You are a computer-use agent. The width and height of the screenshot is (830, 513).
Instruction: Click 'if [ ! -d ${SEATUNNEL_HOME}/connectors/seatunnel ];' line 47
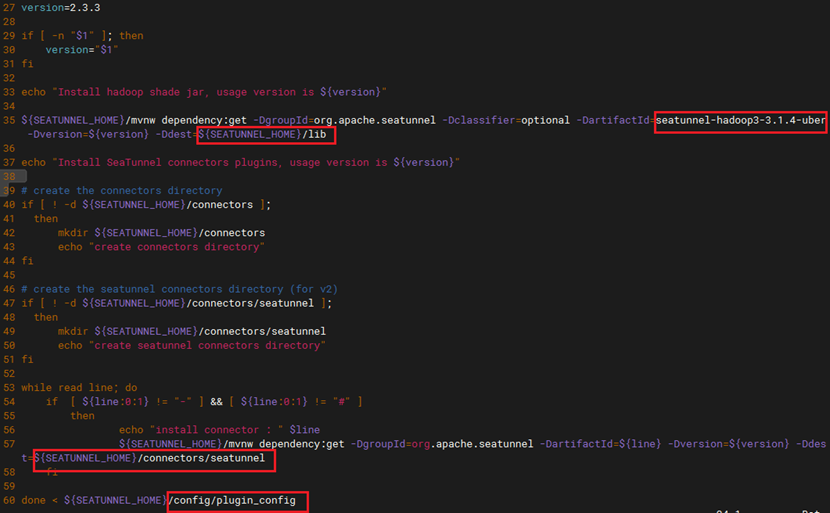(177, 303)
